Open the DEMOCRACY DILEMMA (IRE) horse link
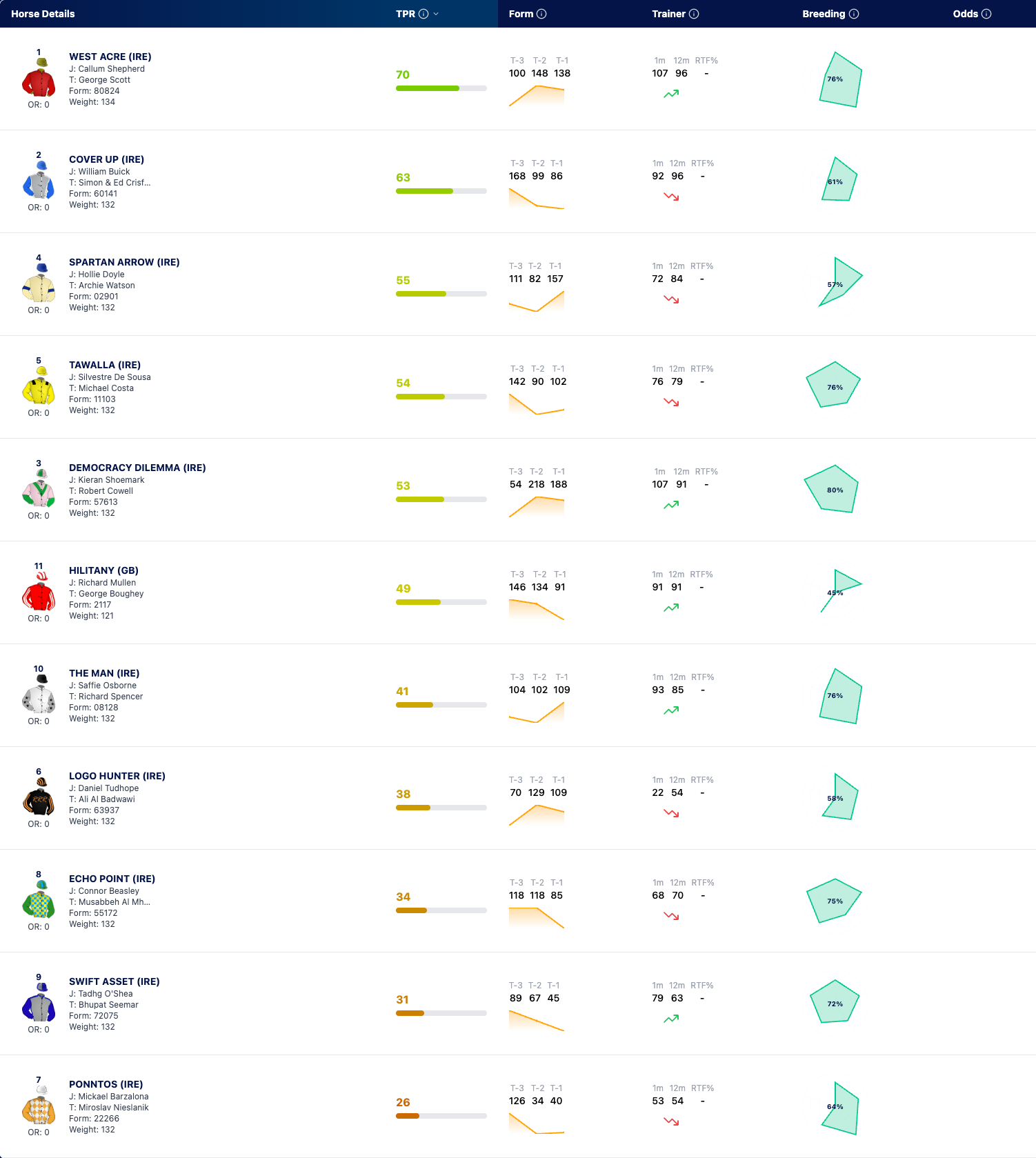Viewport: 1036px width, 1158px height. [137, 468]
